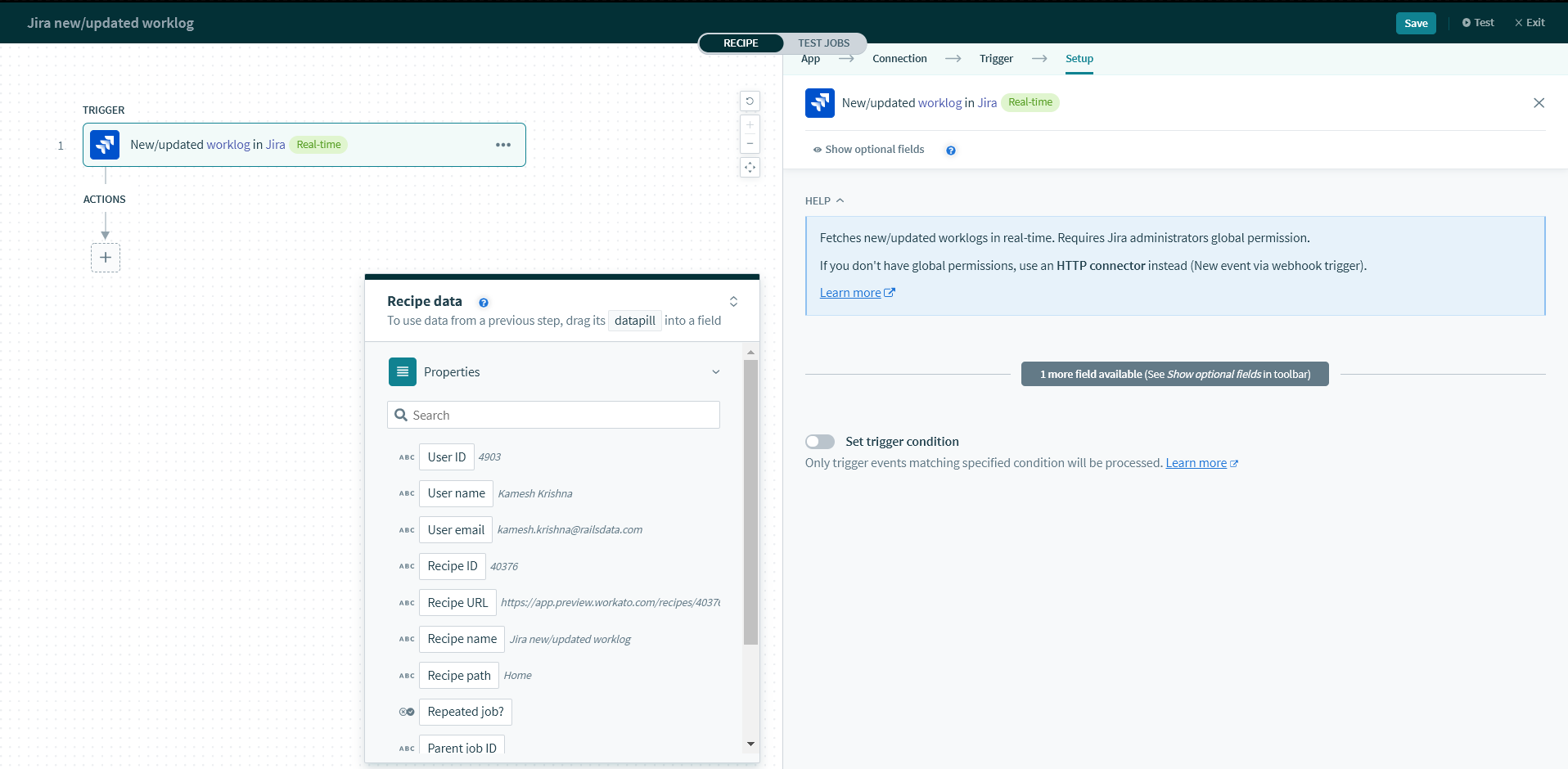Click the canvas reset/undo icon
This screenshot has height=769, width=1568.
coord(750,101)
